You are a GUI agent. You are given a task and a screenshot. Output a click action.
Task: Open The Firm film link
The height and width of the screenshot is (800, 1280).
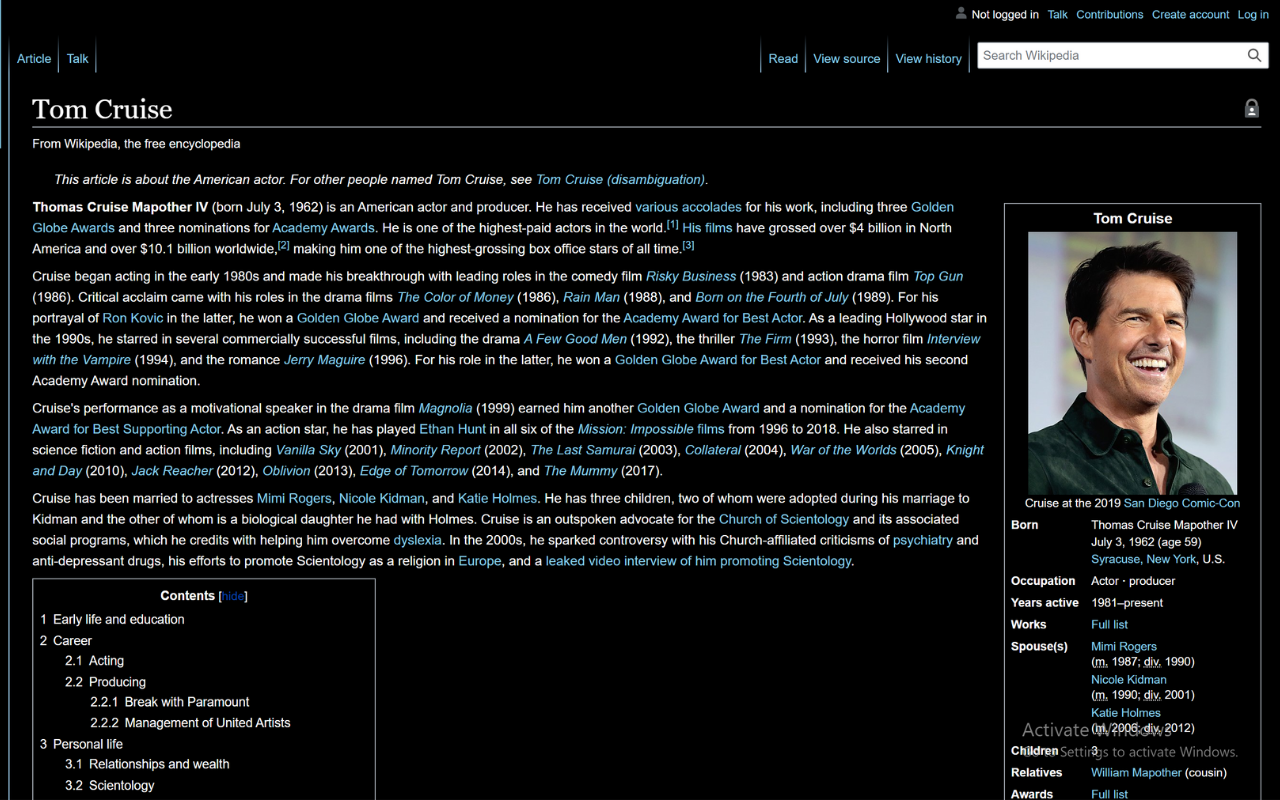click(763, 339)
